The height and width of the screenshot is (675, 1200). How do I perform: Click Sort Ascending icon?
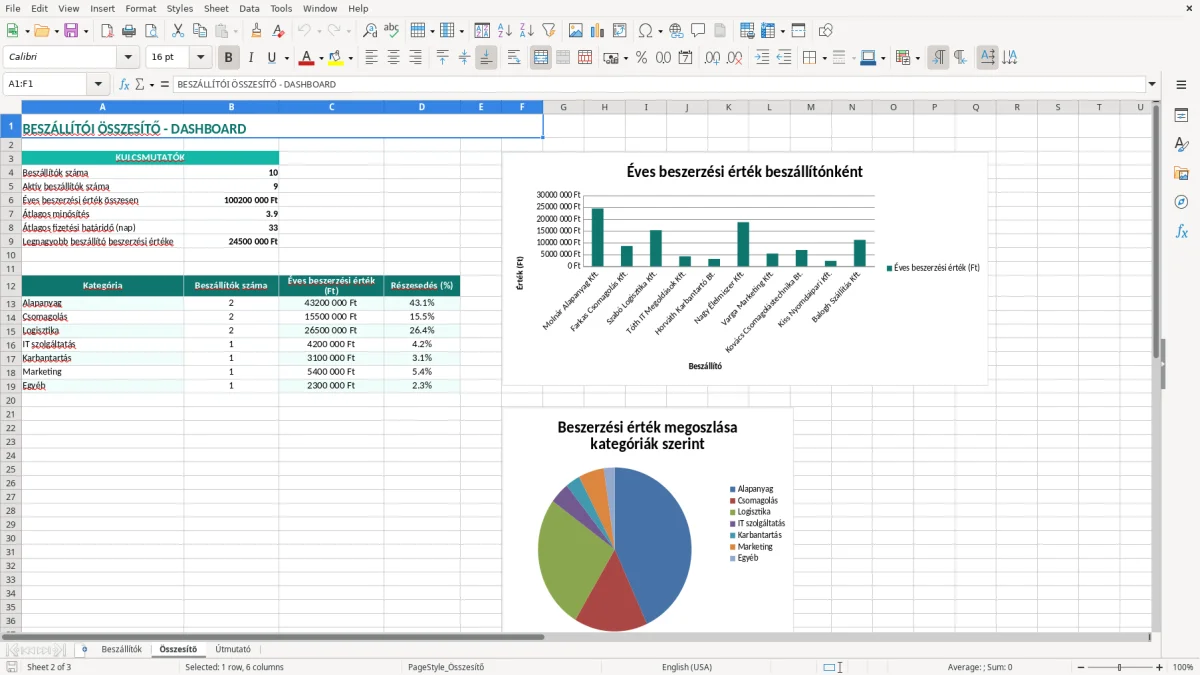(x=505, y=31)
